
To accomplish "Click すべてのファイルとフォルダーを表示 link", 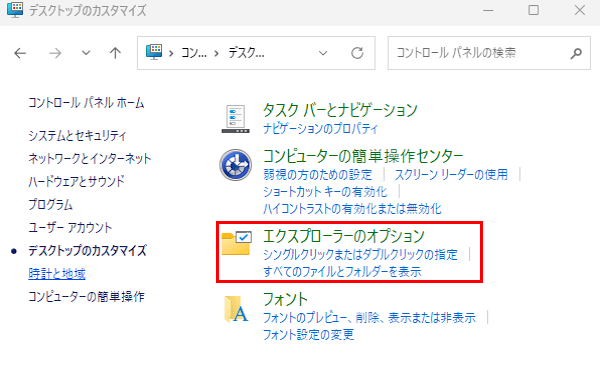I will coord(342,272).
